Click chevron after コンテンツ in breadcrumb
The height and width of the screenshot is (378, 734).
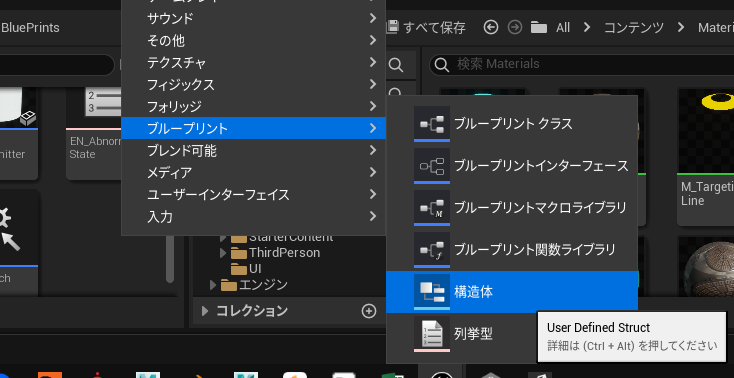click(681, 28)
